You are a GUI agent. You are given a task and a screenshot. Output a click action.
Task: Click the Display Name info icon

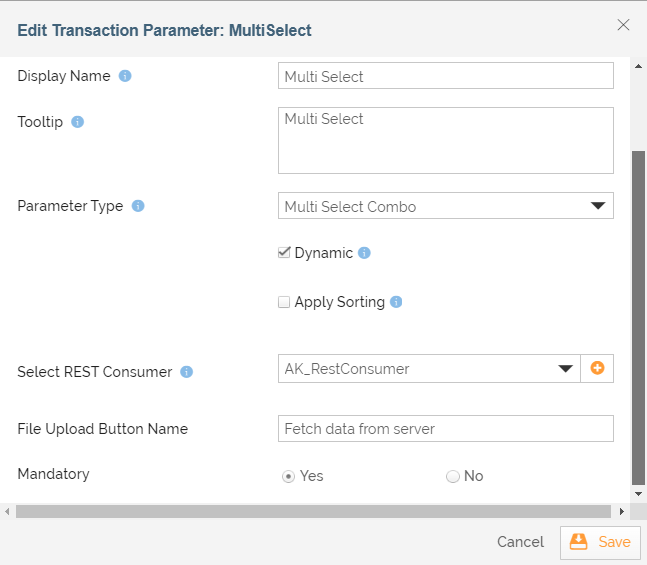point(125,76)
